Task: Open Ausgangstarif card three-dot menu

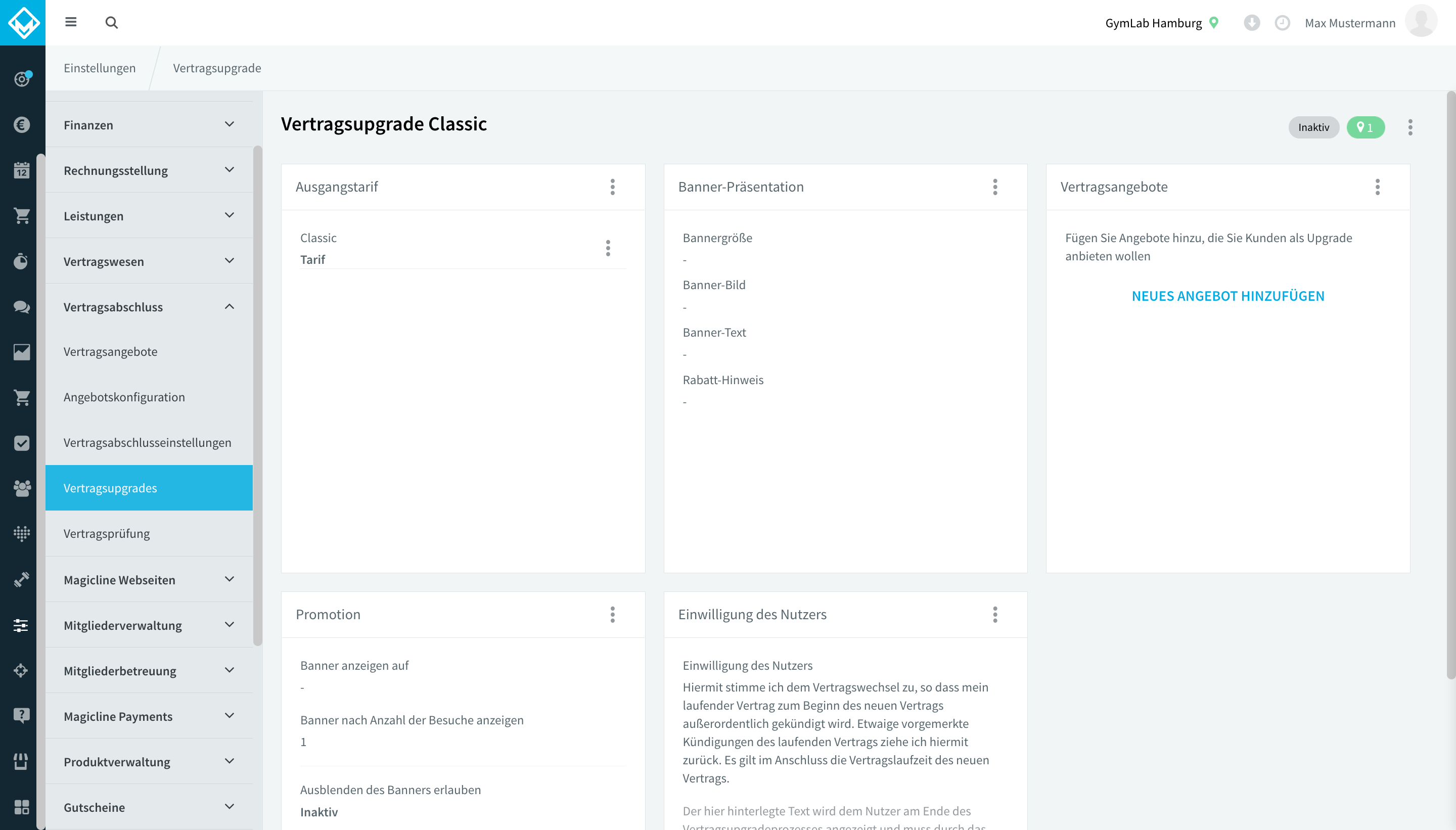Action: click(612, 187)
